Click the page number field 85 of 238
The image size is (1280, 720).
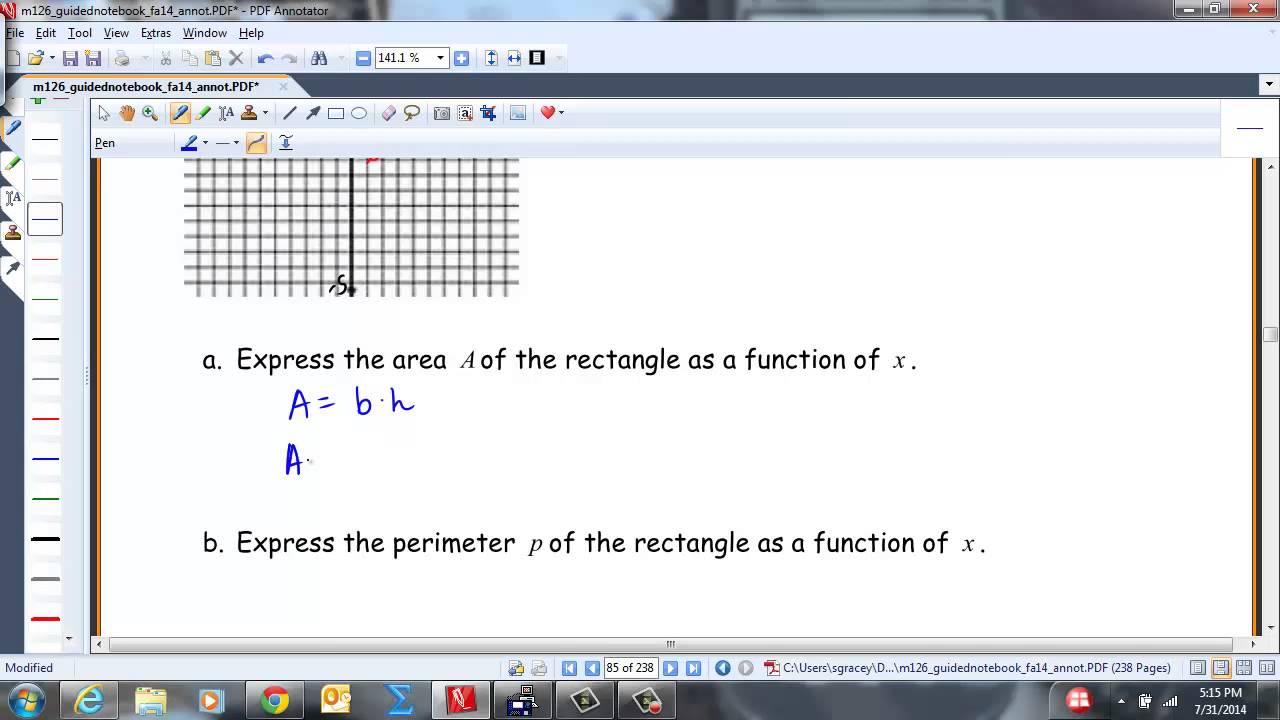pyautogui.click(x=630, y=668)
